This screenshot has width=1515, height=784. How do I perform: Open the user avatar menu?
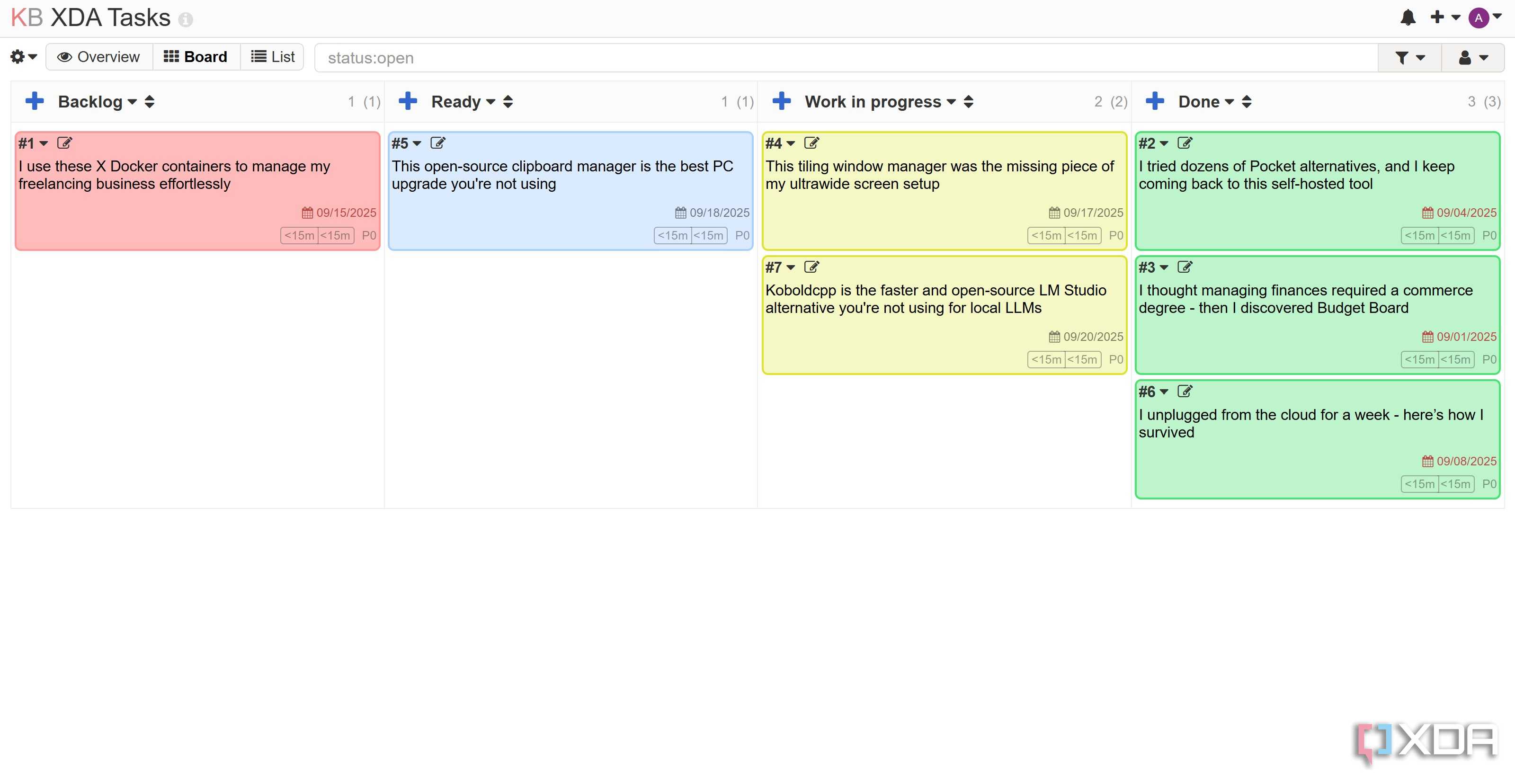[1485, 18]
